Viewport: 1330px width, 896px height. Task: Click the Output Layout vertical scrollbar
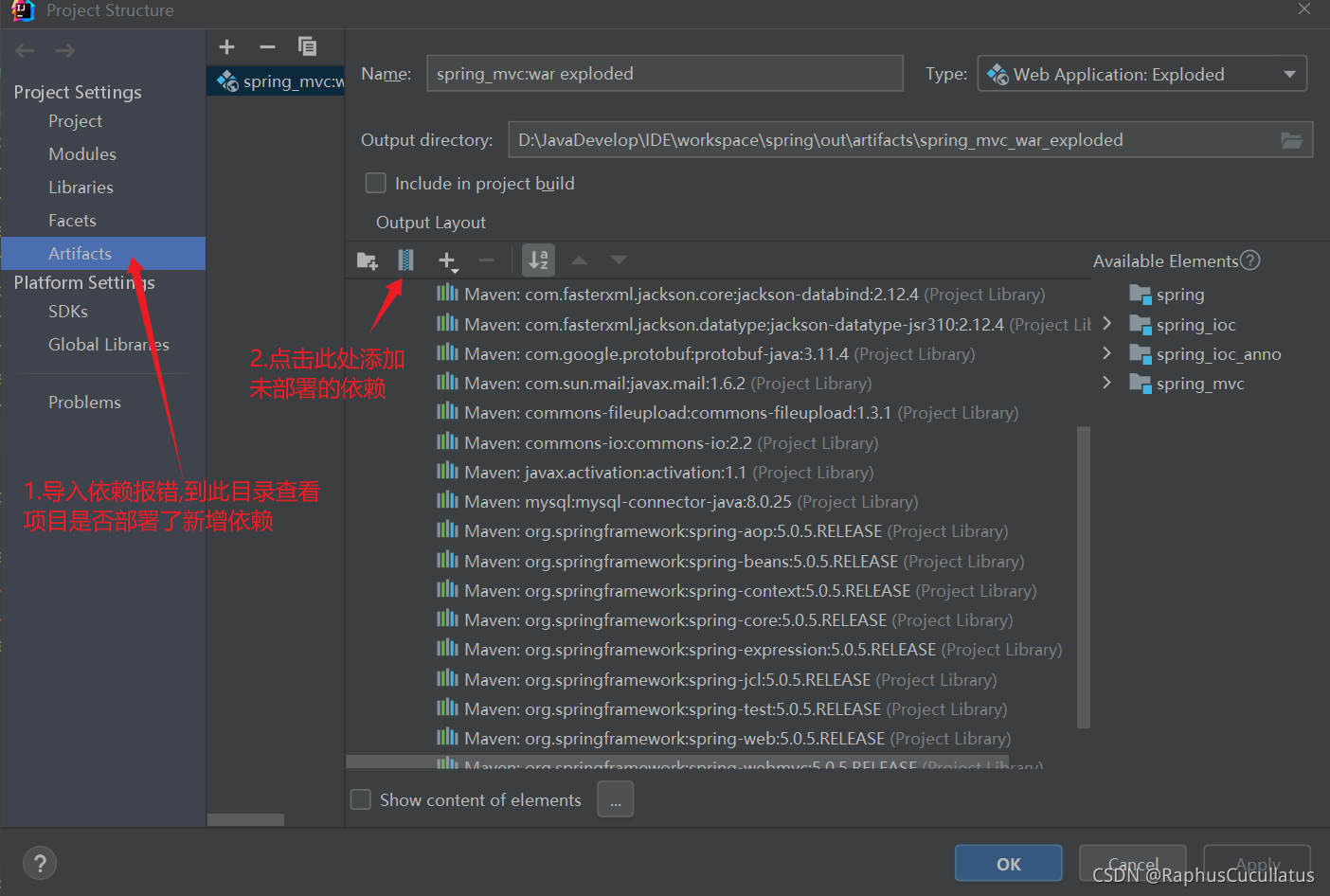coord(1084,577)
